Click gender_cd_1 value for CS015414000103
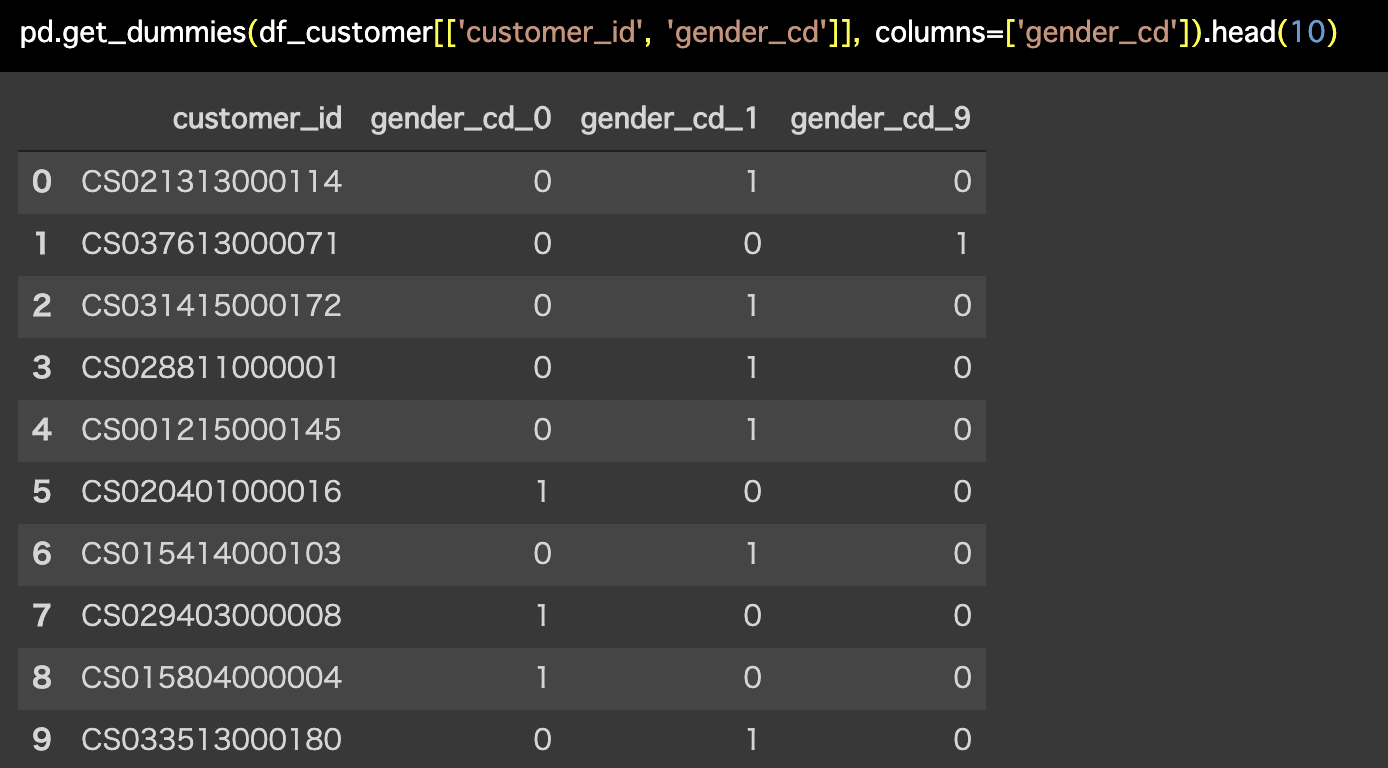 coord(752,554)
